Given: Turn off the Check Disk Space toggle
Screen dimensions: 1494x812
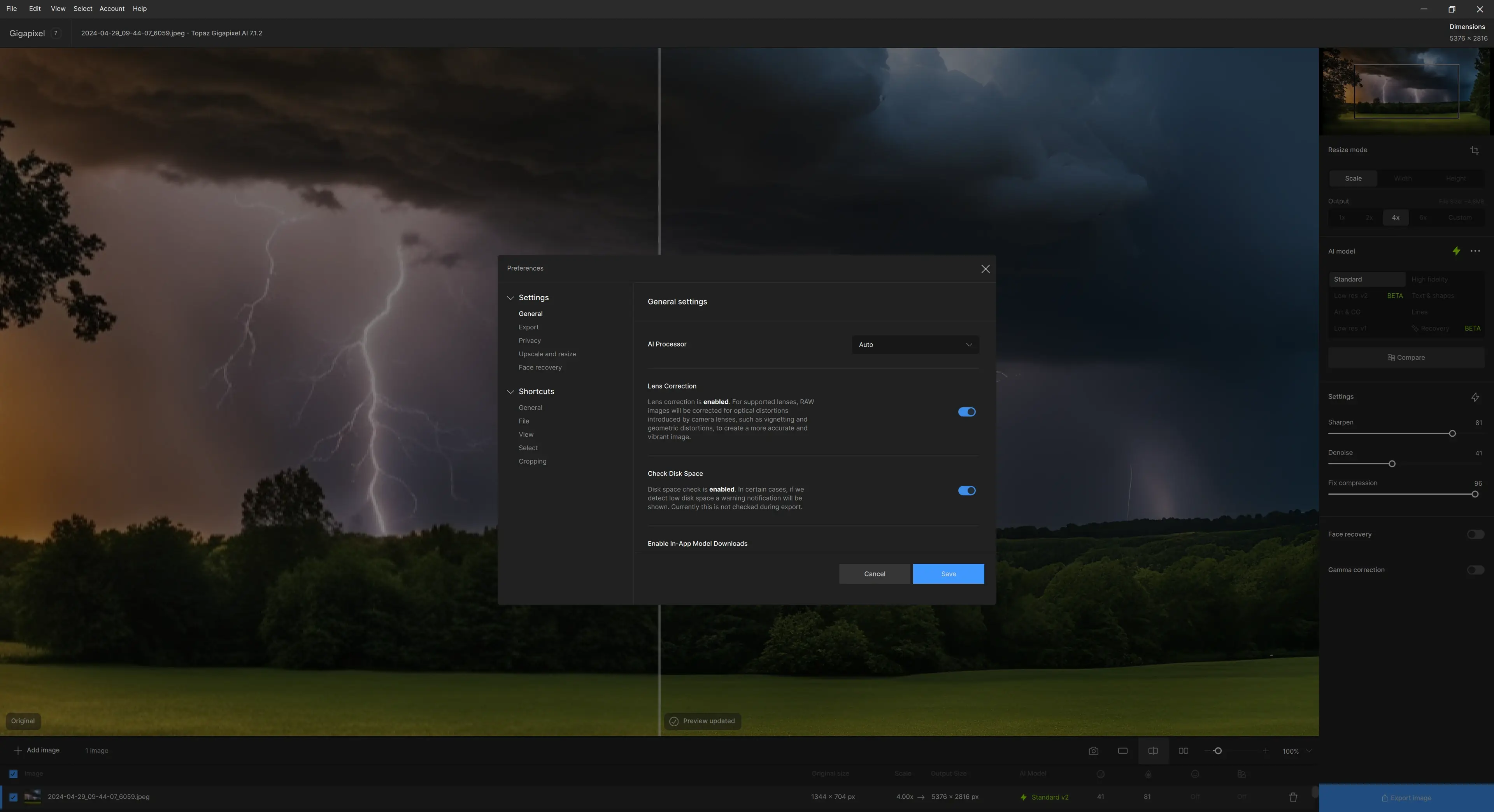Looking at the screenshot, I should 966,490.
